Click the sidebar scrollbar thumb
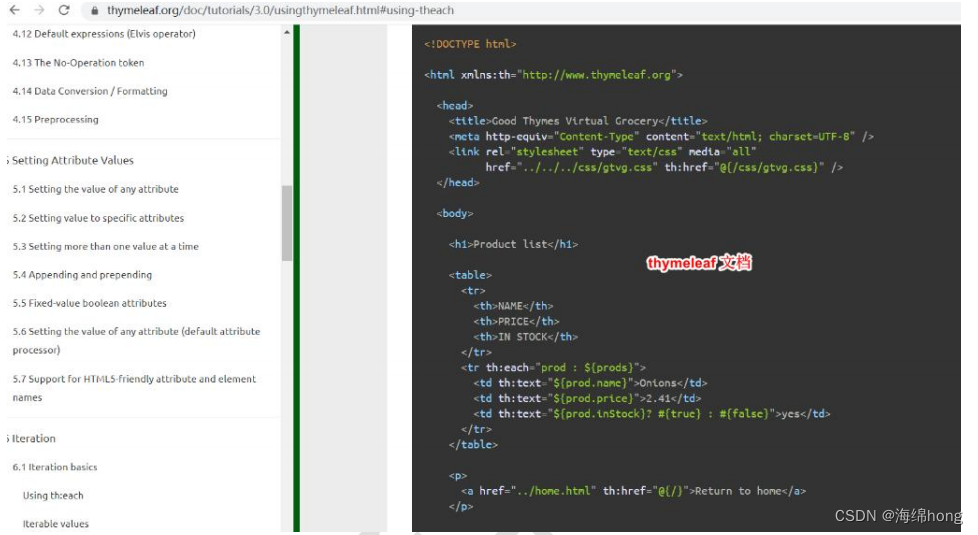Image resolution: width=978 pixels, height=535 pixels. click(x=287, y=223)
